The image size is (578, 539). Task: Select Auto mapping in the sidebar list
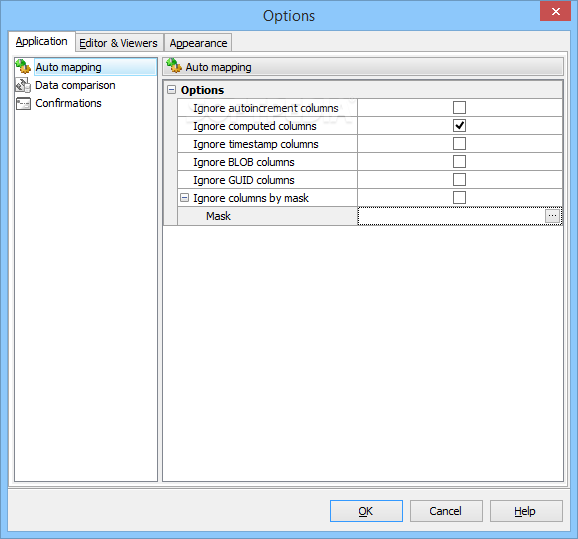95,67
